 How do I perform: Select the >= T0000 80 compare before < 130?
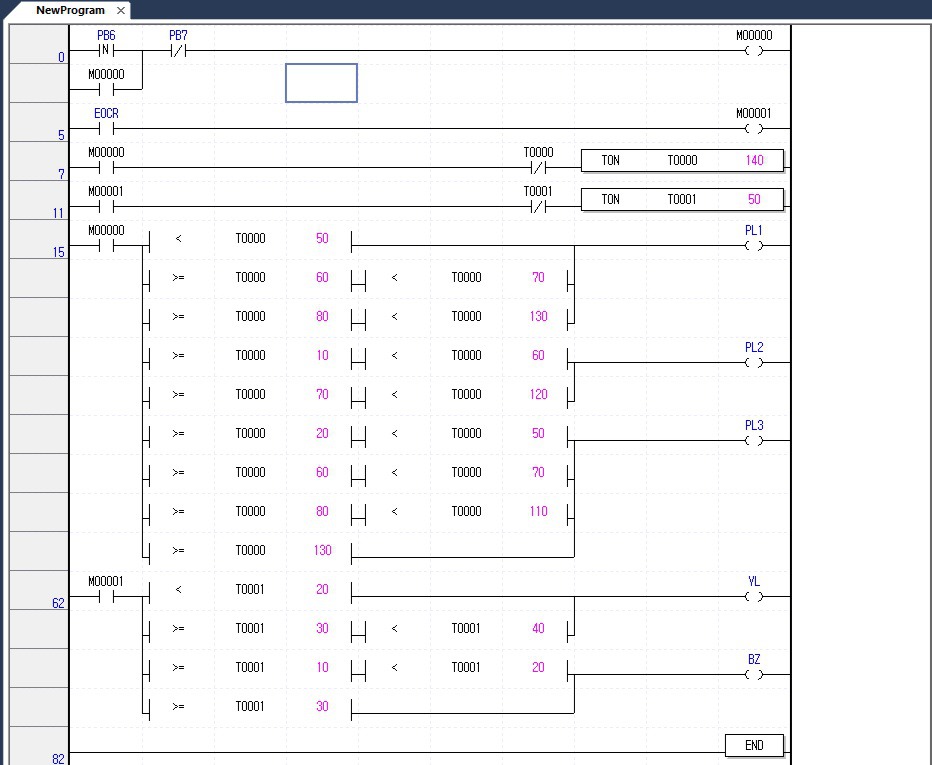pyautogui.click(x=250, y=317)
